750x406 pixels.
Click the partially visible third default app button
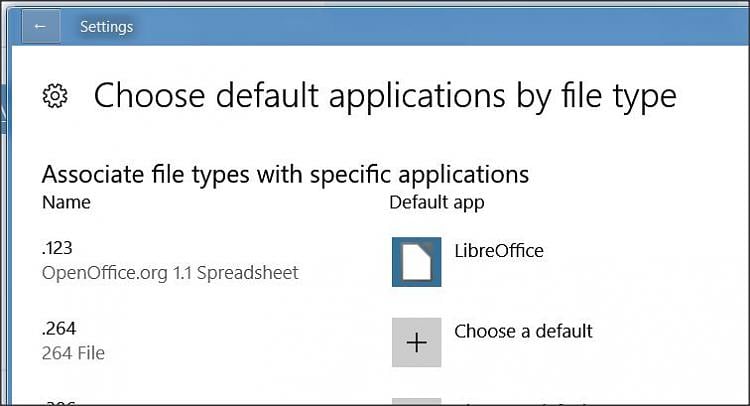417,402
